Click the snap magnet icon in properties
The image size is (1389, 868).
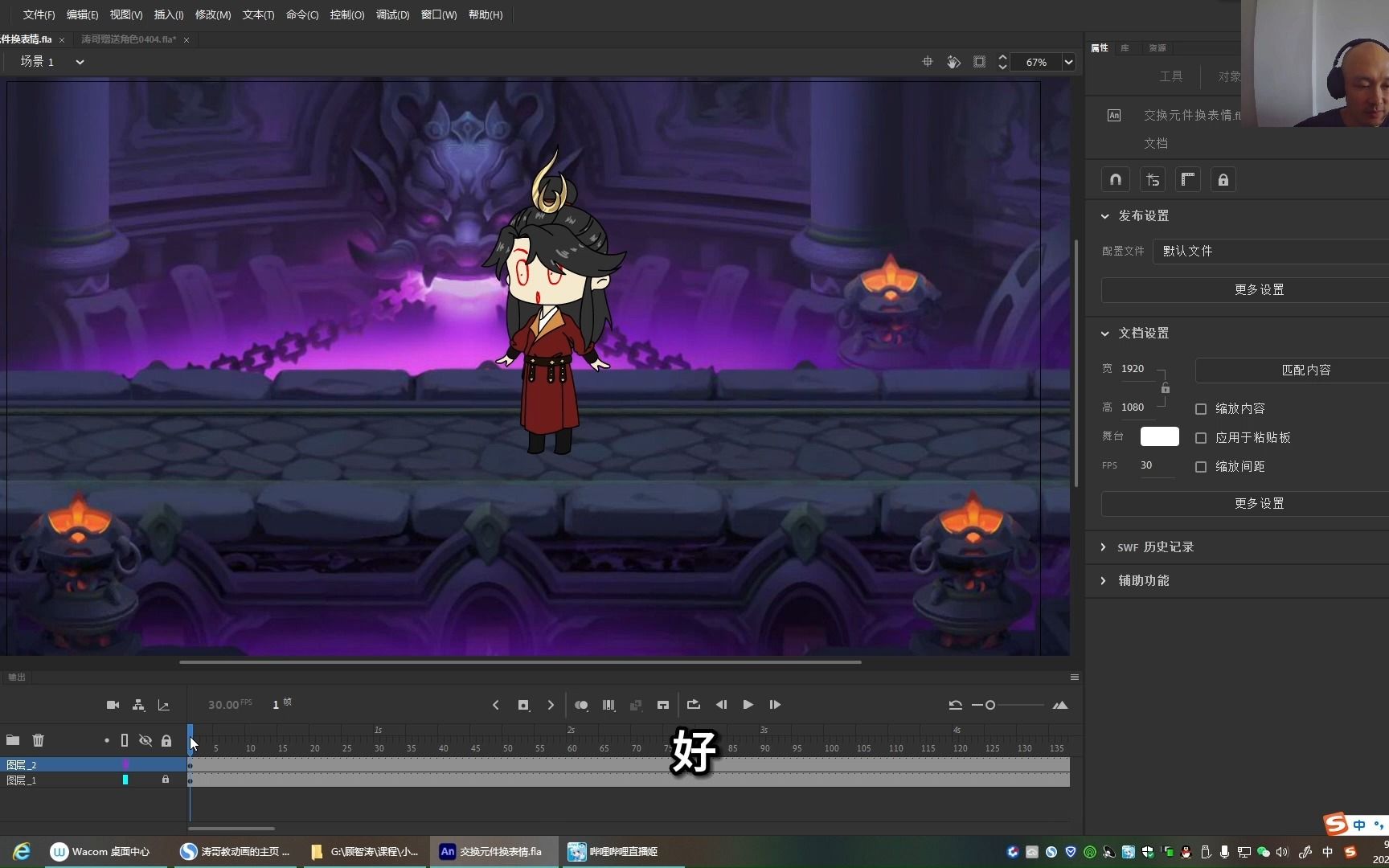point(1116,180)
